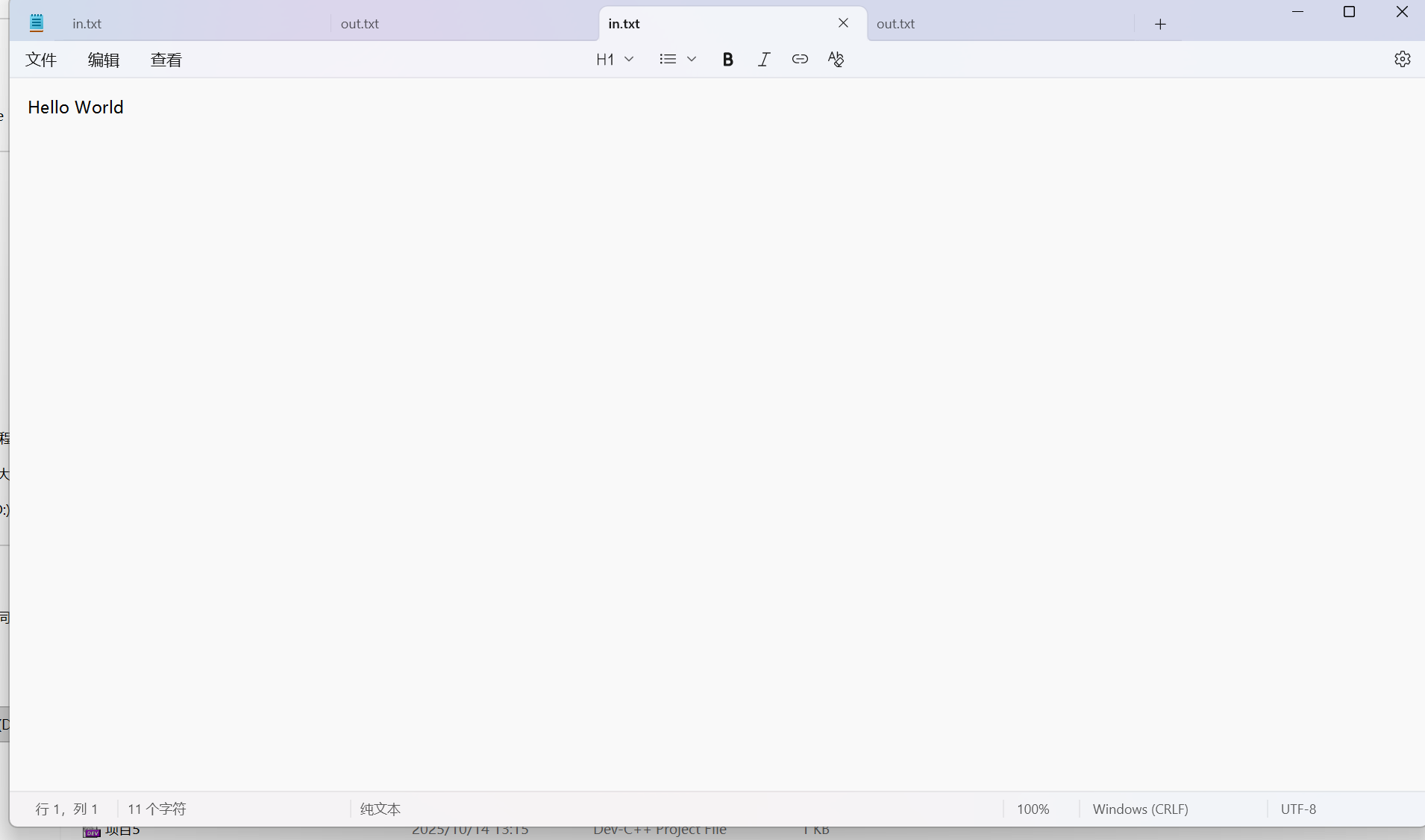
Task: Apply italic formatting with the I icon
Action: pos(764,60)
